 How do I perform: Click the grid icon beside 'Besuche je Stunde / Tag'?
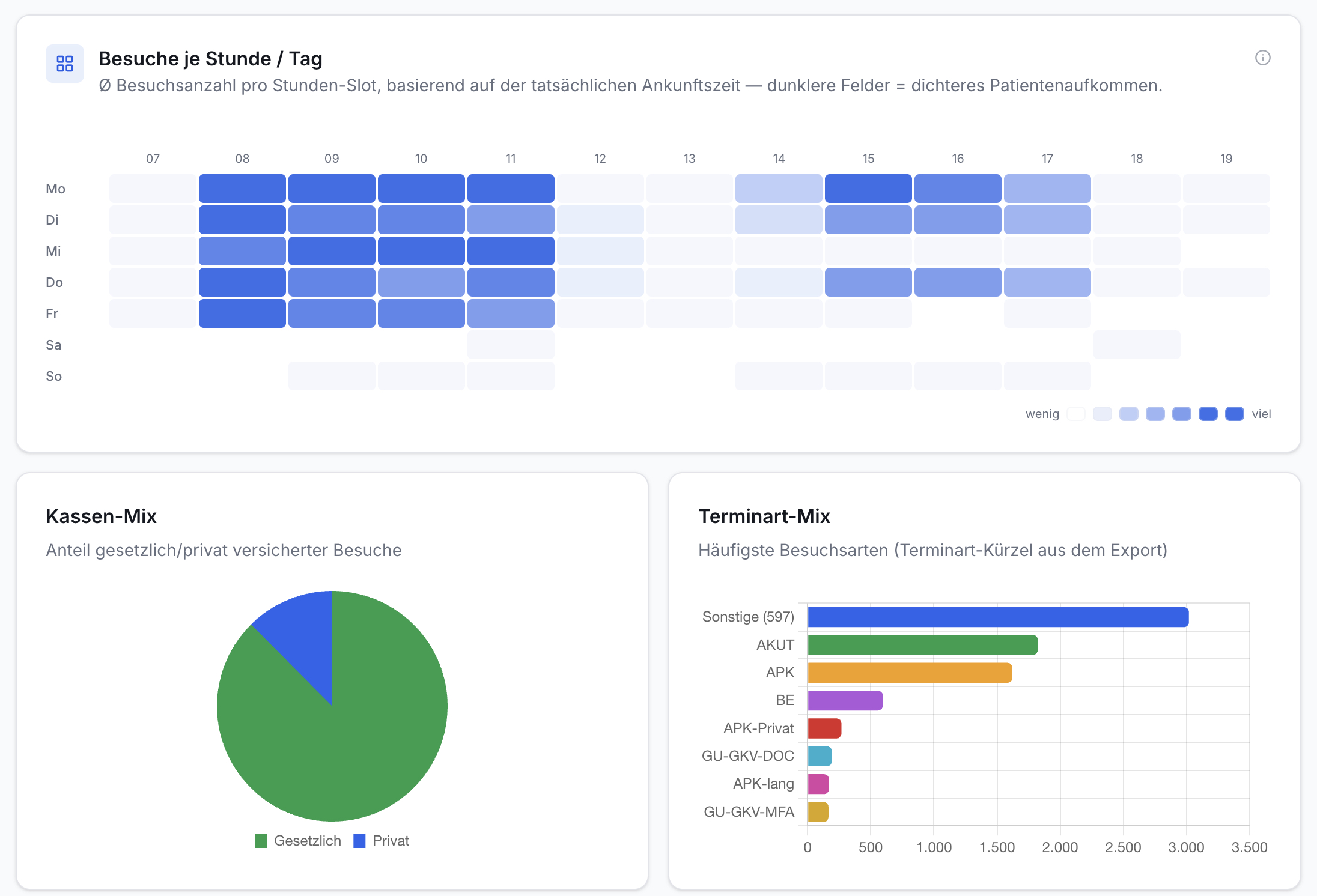click(x=65, y=64)
